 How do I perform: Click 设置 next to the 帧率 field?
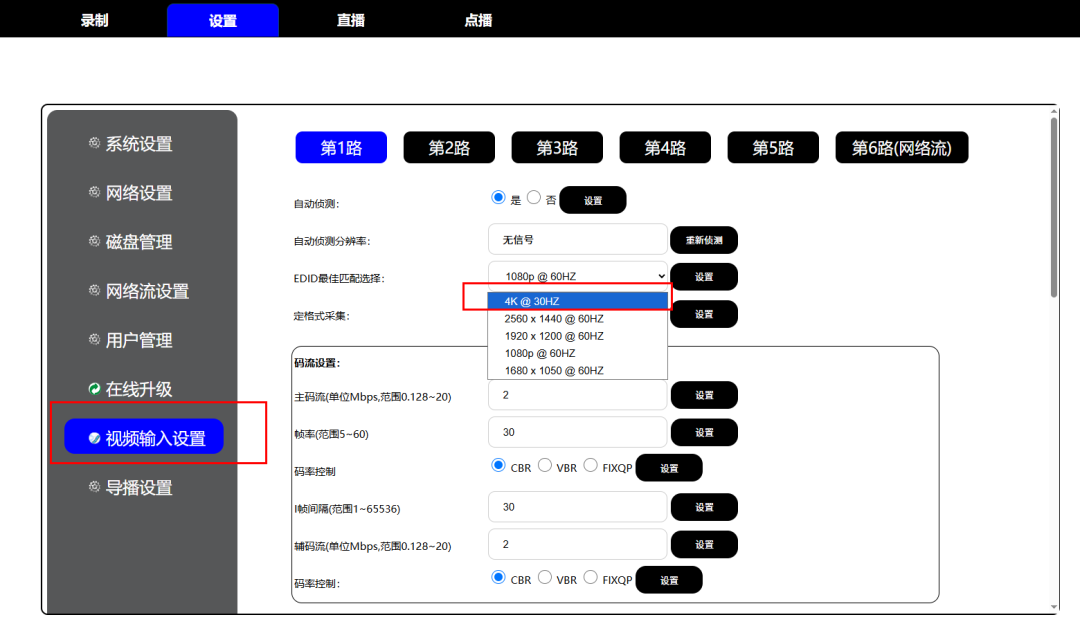click(704, 432)
